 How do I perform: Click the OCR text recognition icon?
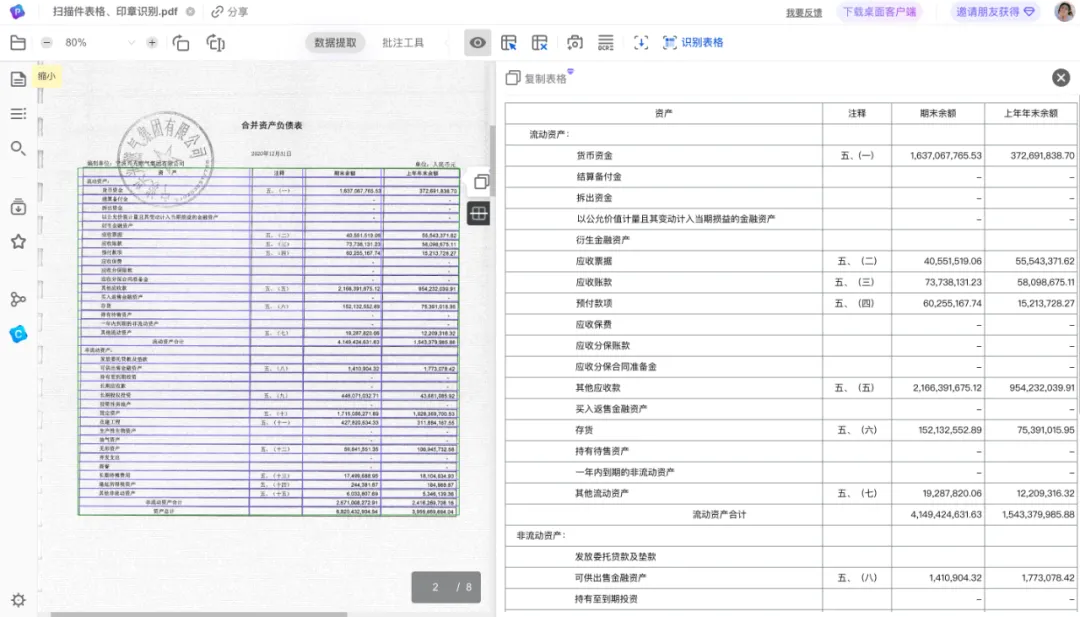pos(605,43)
